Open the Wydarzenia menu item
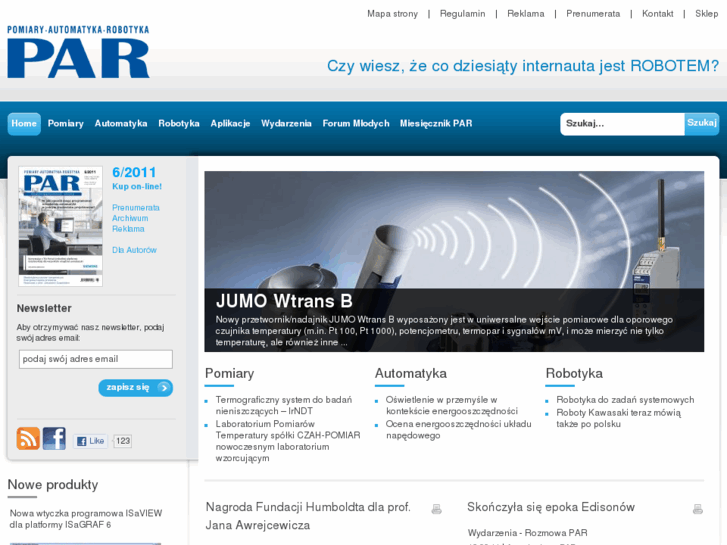 [286, 123]
